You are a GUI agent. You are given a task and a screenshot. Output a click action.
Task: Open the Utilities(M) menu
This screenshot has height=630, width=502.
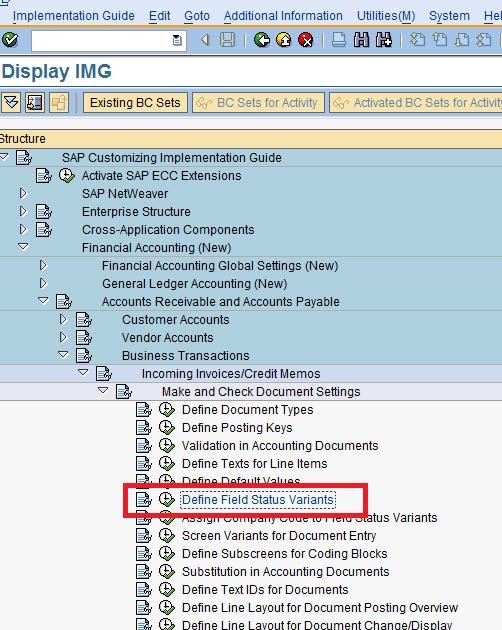pyautogui.click(x=386, y=16)
